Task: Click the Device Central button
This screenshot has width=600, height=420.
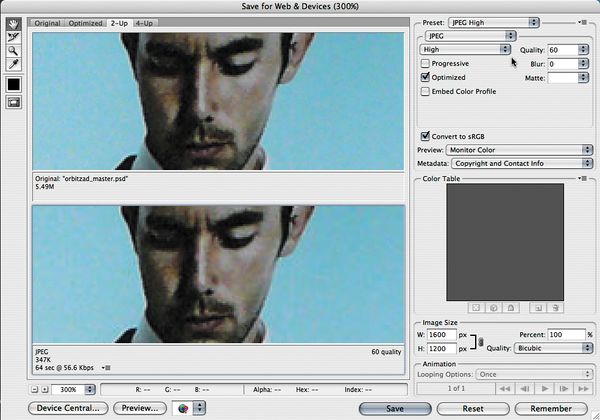Action: tap(67, 408)
